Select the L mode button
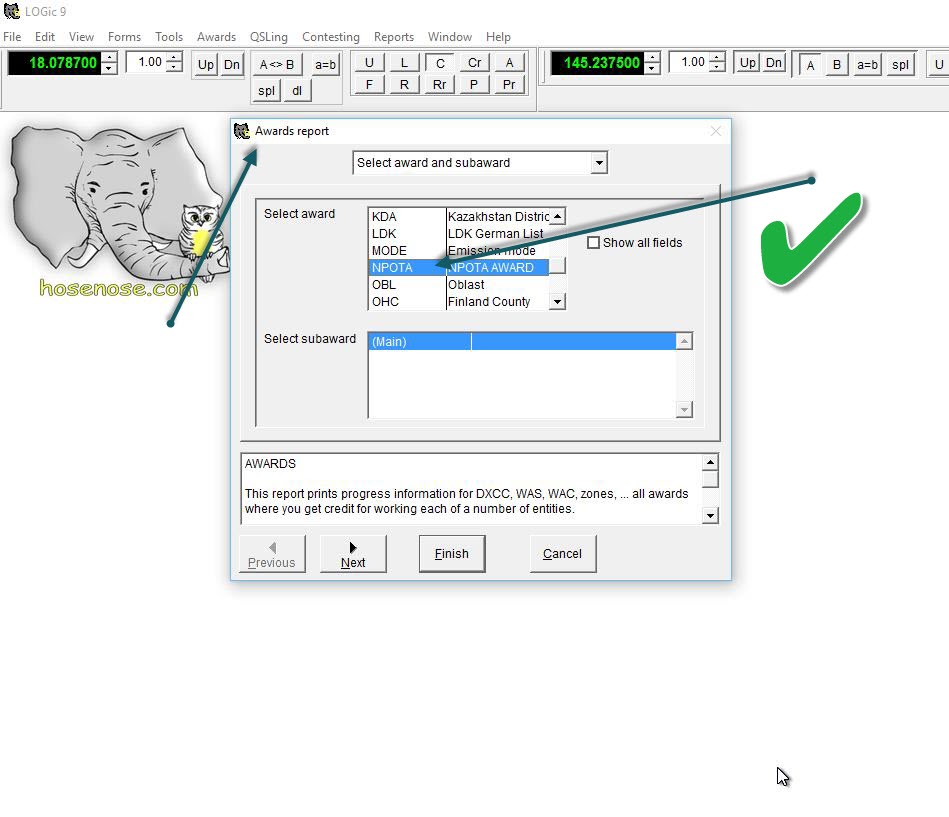Viewport: 949px width, 817px height. pos(404,63)
